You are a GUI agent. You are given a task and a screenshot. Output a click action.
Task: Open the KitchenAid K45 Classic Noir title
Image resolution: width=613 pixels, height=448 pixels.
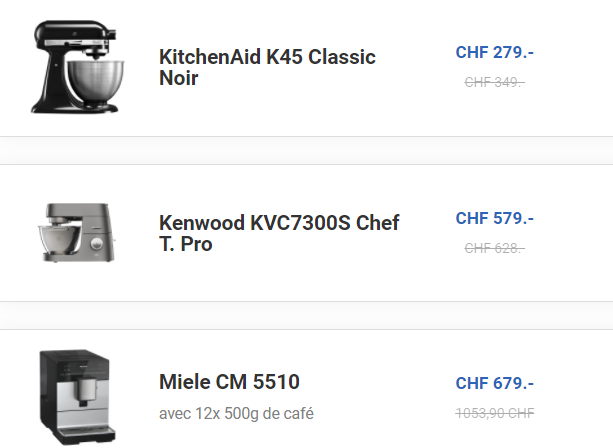click(267, 67)
